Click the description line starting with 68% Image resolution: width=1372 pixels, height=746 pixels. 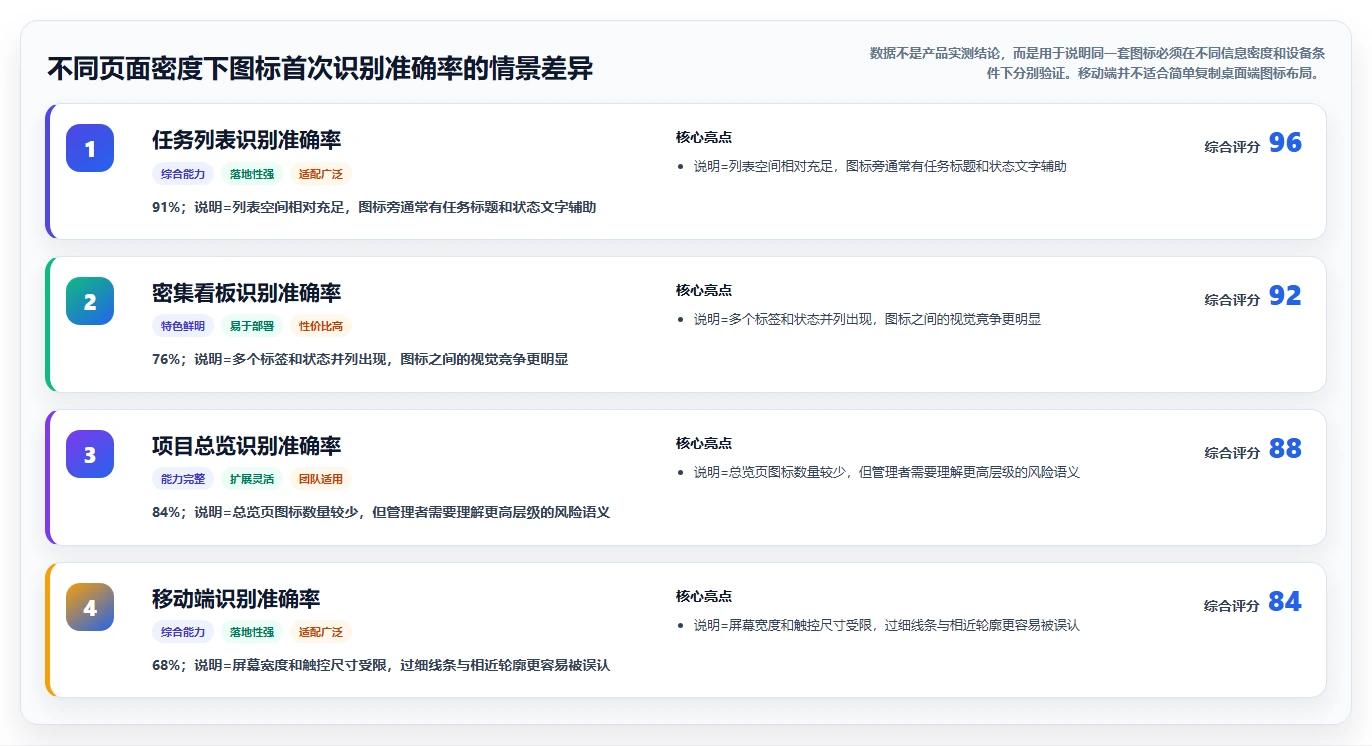[381, 665]
